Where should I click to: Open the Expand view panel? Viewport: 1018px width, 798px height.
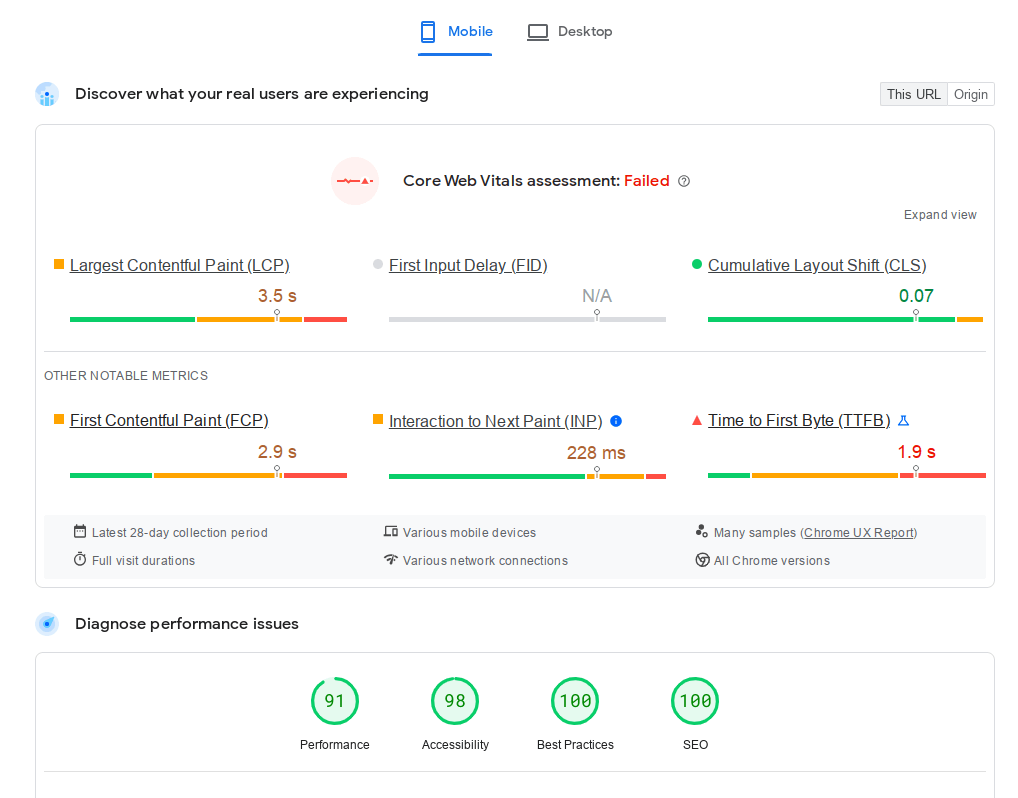click(940, 214)
